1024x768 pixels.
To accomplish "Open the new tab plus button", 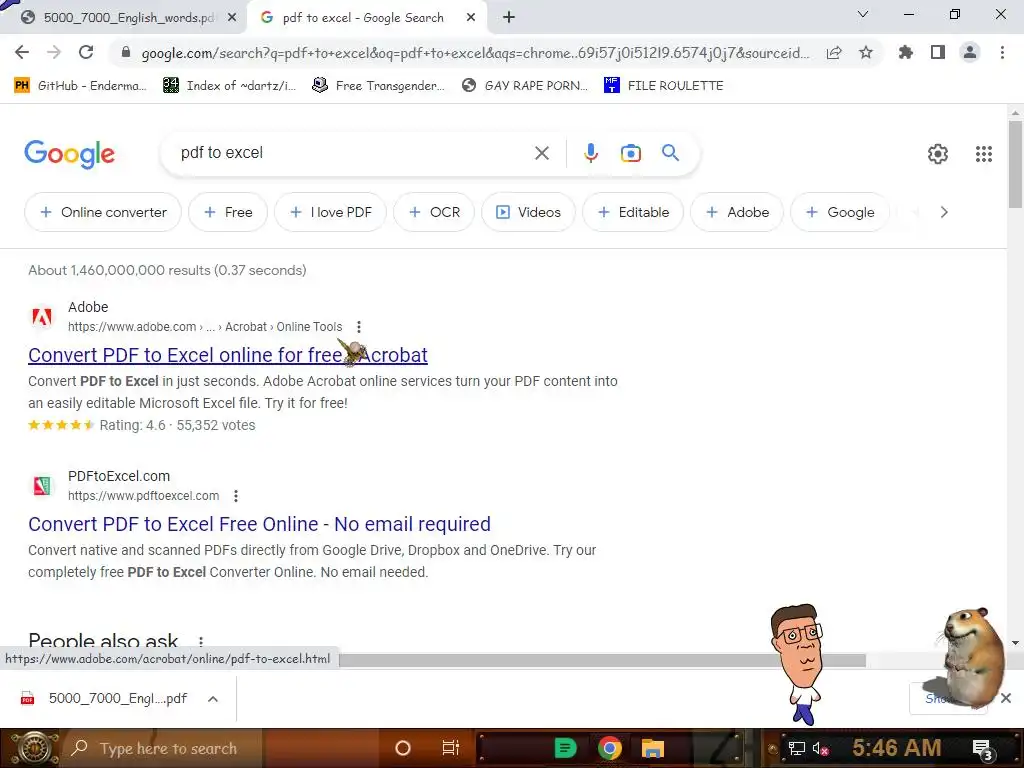I will click(509, 18).
